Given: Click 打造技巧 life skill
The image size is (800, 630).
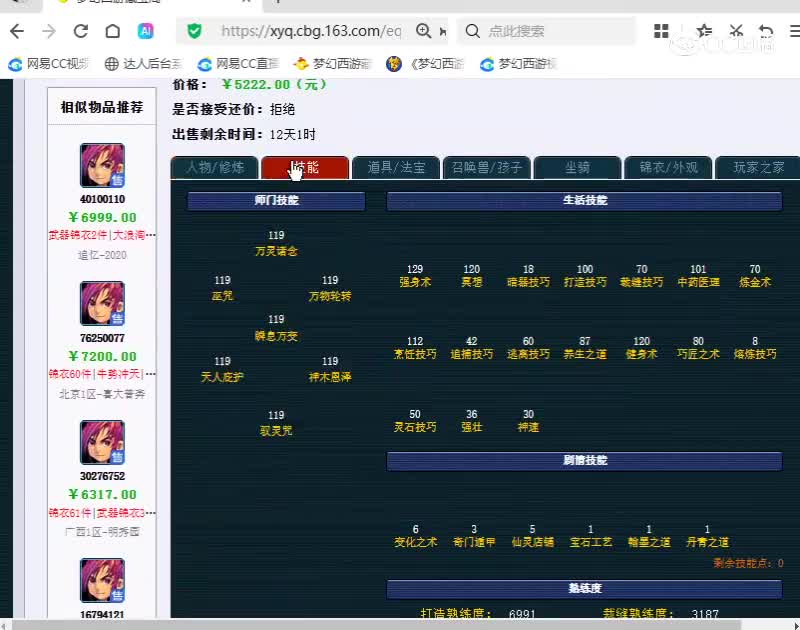Looking at the screenshot, I should (x=585, y=282).
